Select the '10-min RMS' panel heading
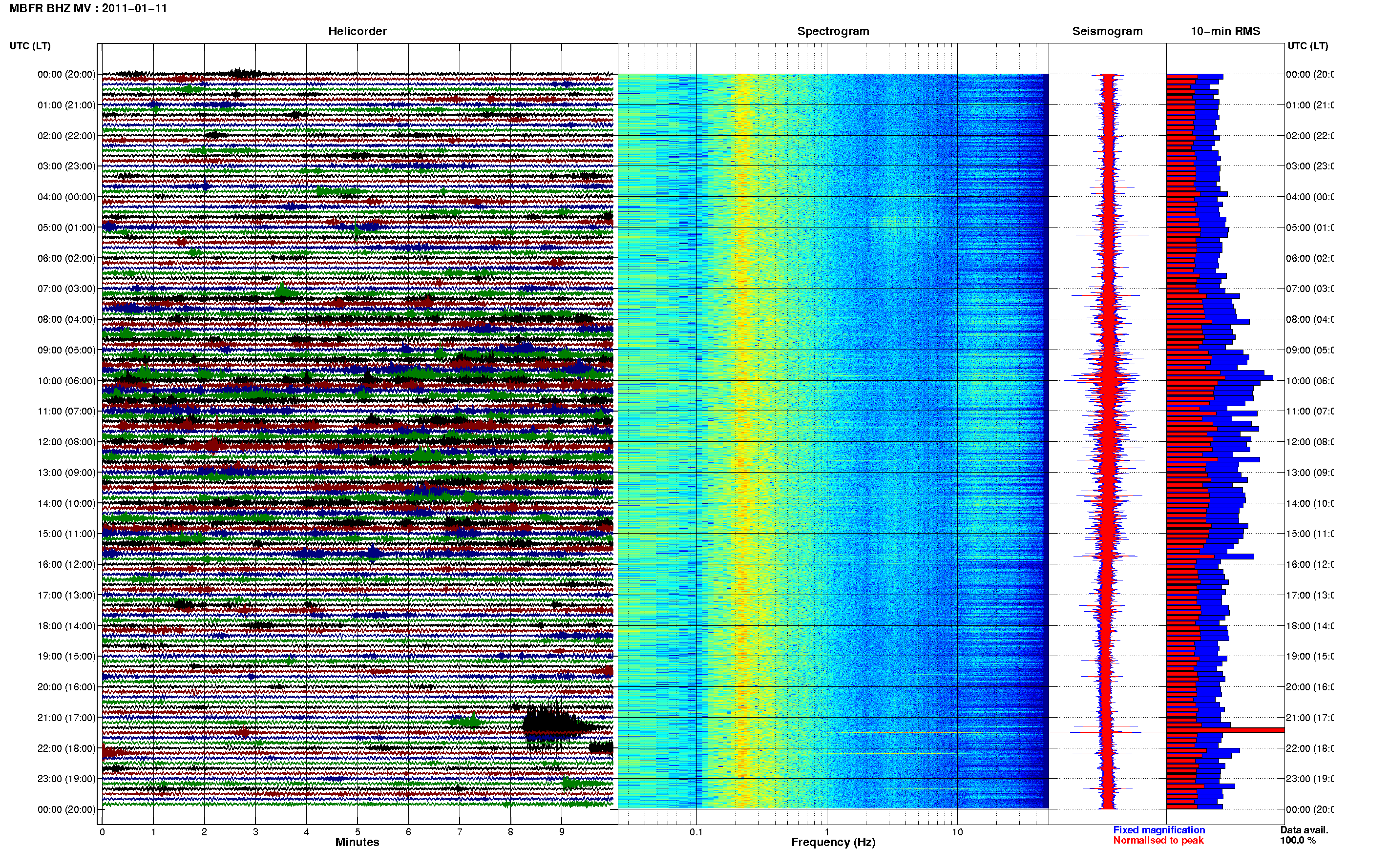 (x=1225, y=32)
